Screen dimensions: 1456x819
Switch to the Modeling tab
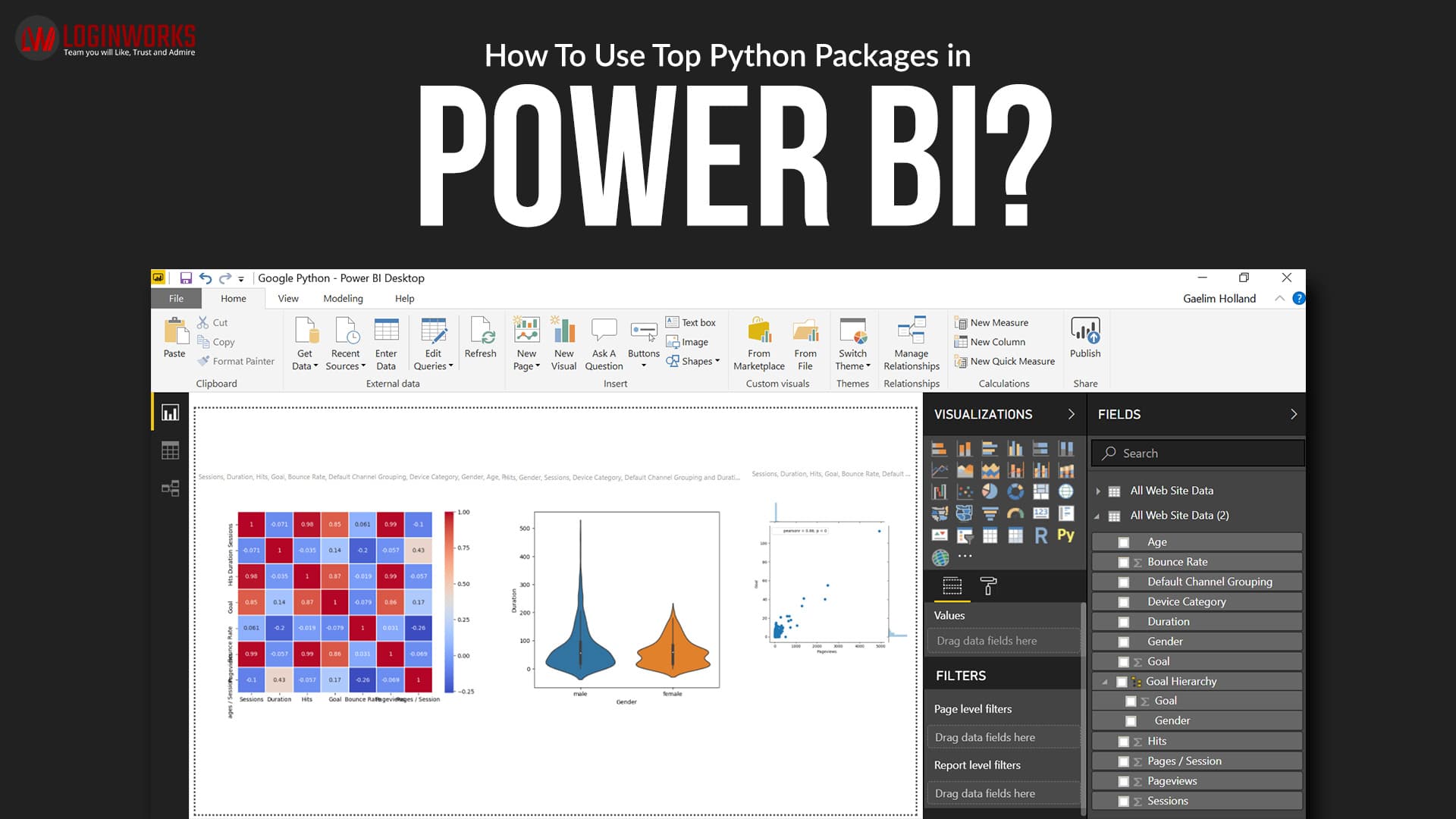tap(343, 298)
